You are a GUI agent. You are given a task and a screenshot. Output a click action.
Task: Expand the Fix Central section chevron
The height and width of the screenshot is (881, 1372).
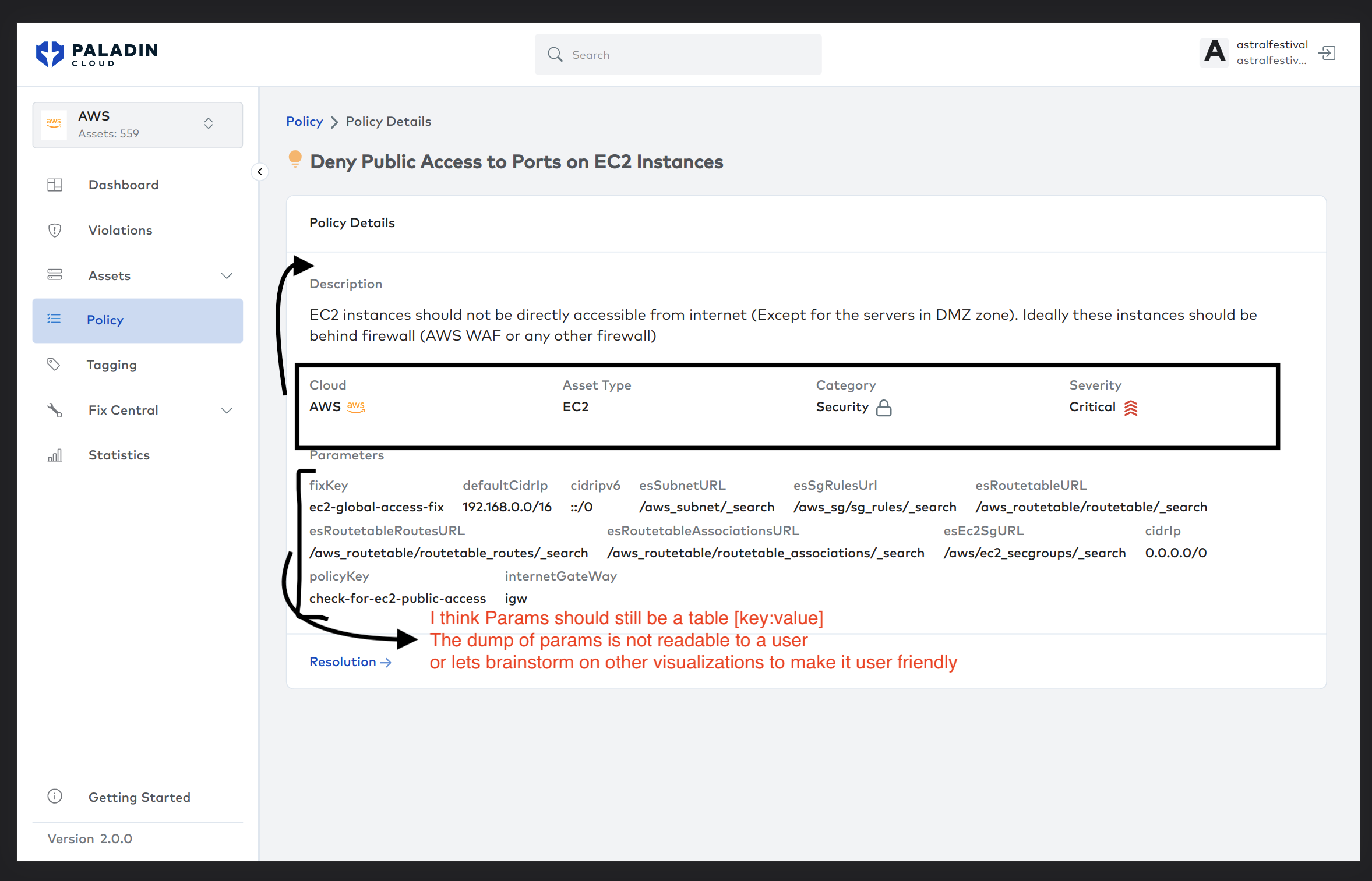pos(227,410)
